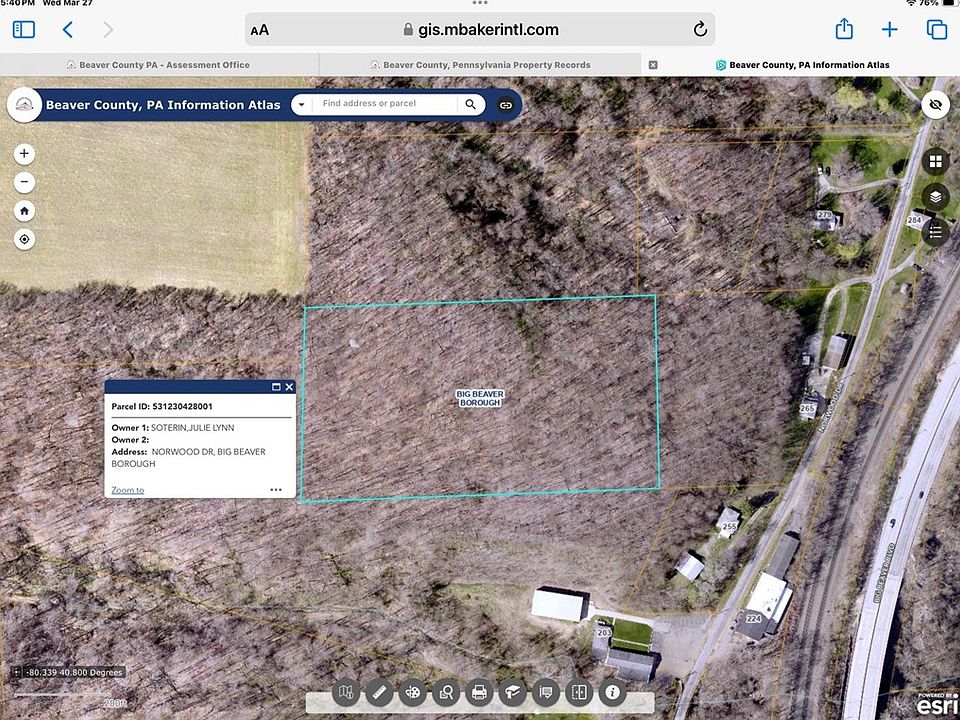Tap the gis.mbakerintl.com address bar

[481, 29]
